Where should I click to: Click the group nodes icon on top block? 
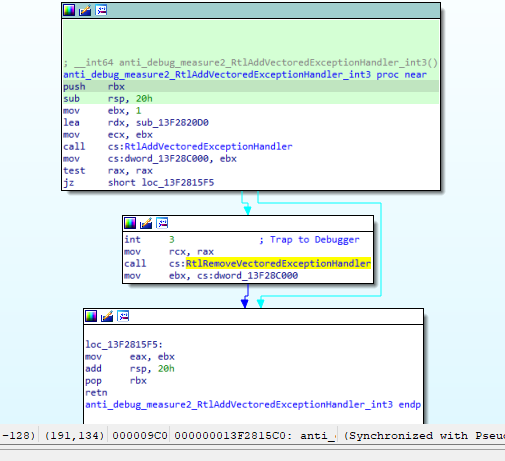101,10
